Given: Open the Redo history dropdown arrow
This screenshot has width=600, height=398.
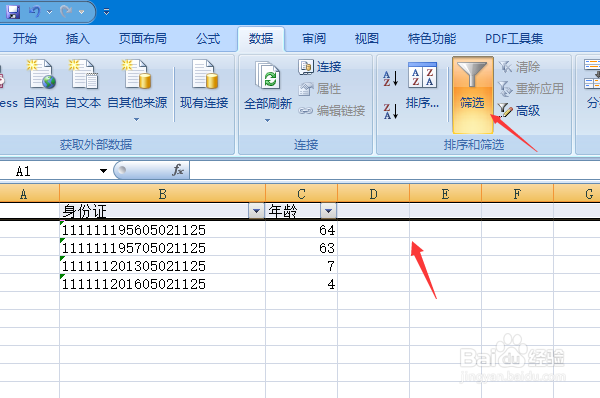Looking at the screenshot, I should click(x=82, y=12).
